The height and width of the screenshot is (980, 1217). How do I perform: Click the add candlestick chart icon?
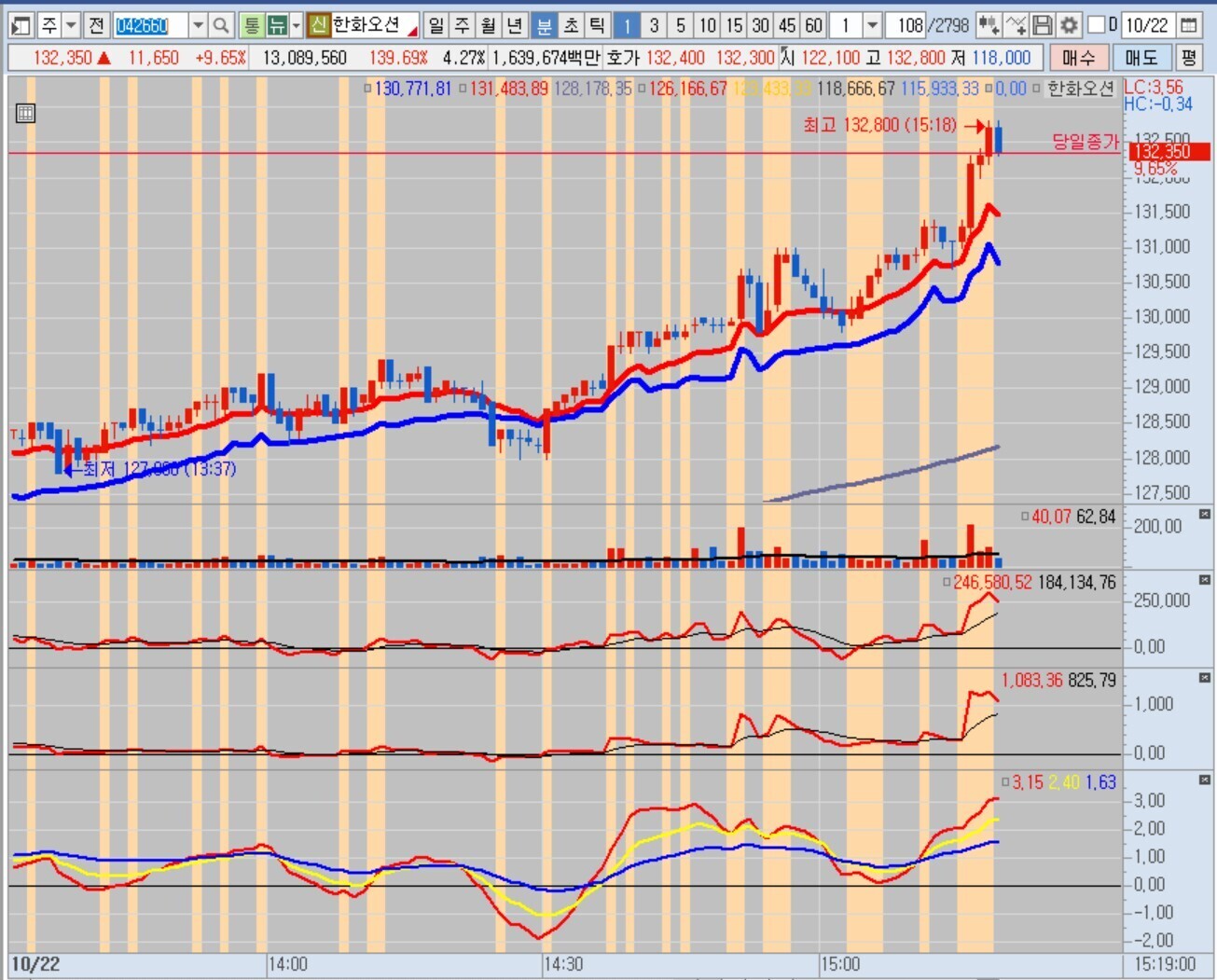coord(990,25)
